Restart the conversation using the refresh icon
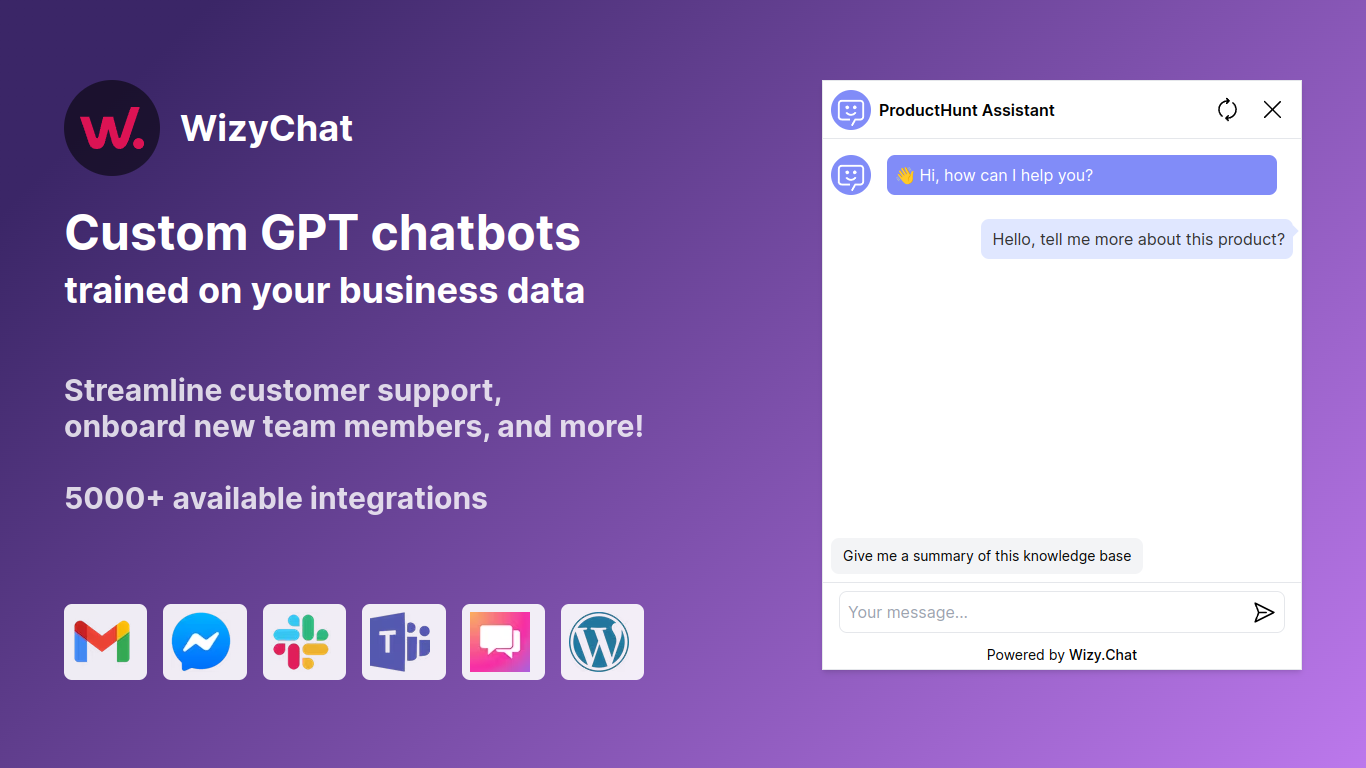 [1227, 110]
